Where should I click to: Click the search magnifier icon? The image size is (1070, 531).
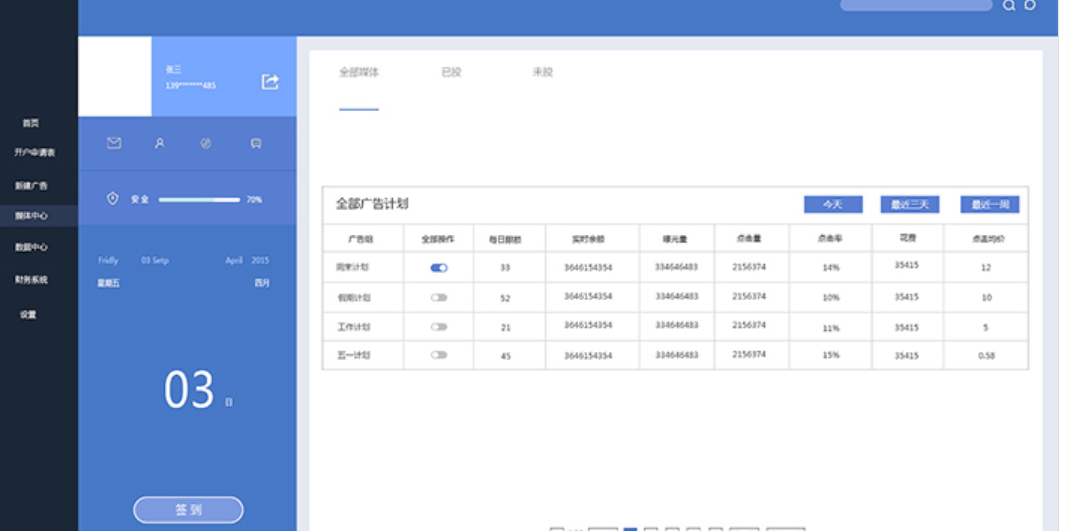pos(1009,5)
